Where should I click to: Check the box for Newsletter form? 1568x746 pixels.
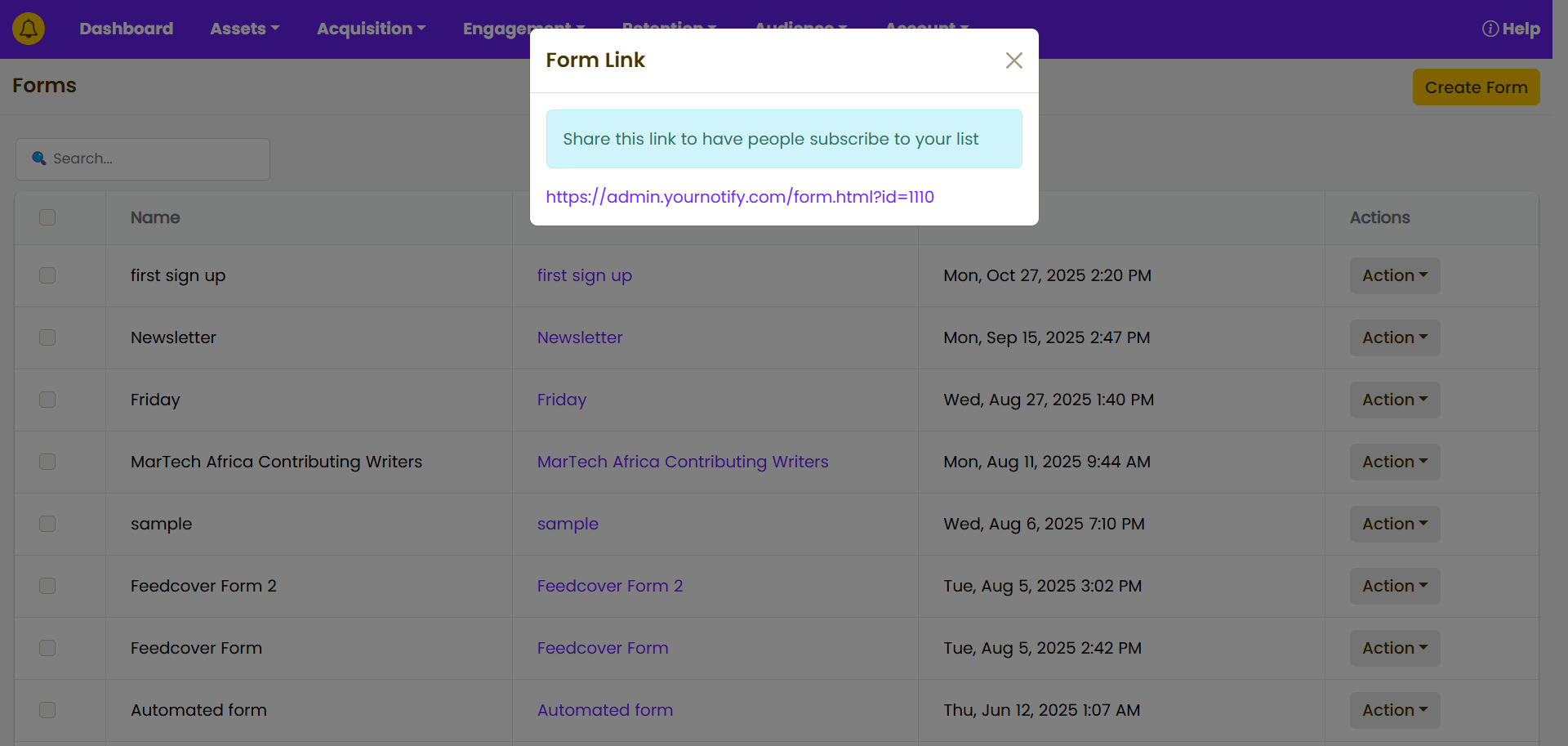click(47, 337)
